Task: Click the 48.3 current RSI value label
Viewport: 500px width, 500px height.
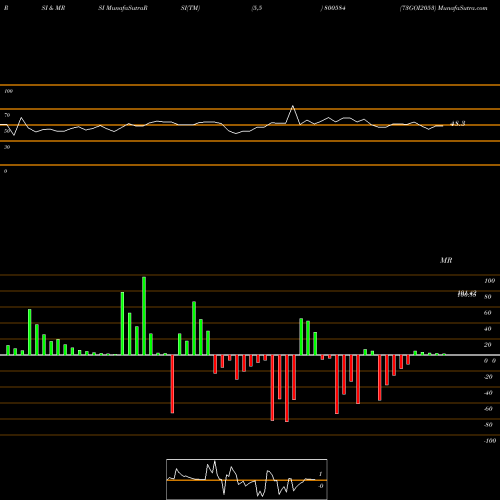Action: pos(457,124)
